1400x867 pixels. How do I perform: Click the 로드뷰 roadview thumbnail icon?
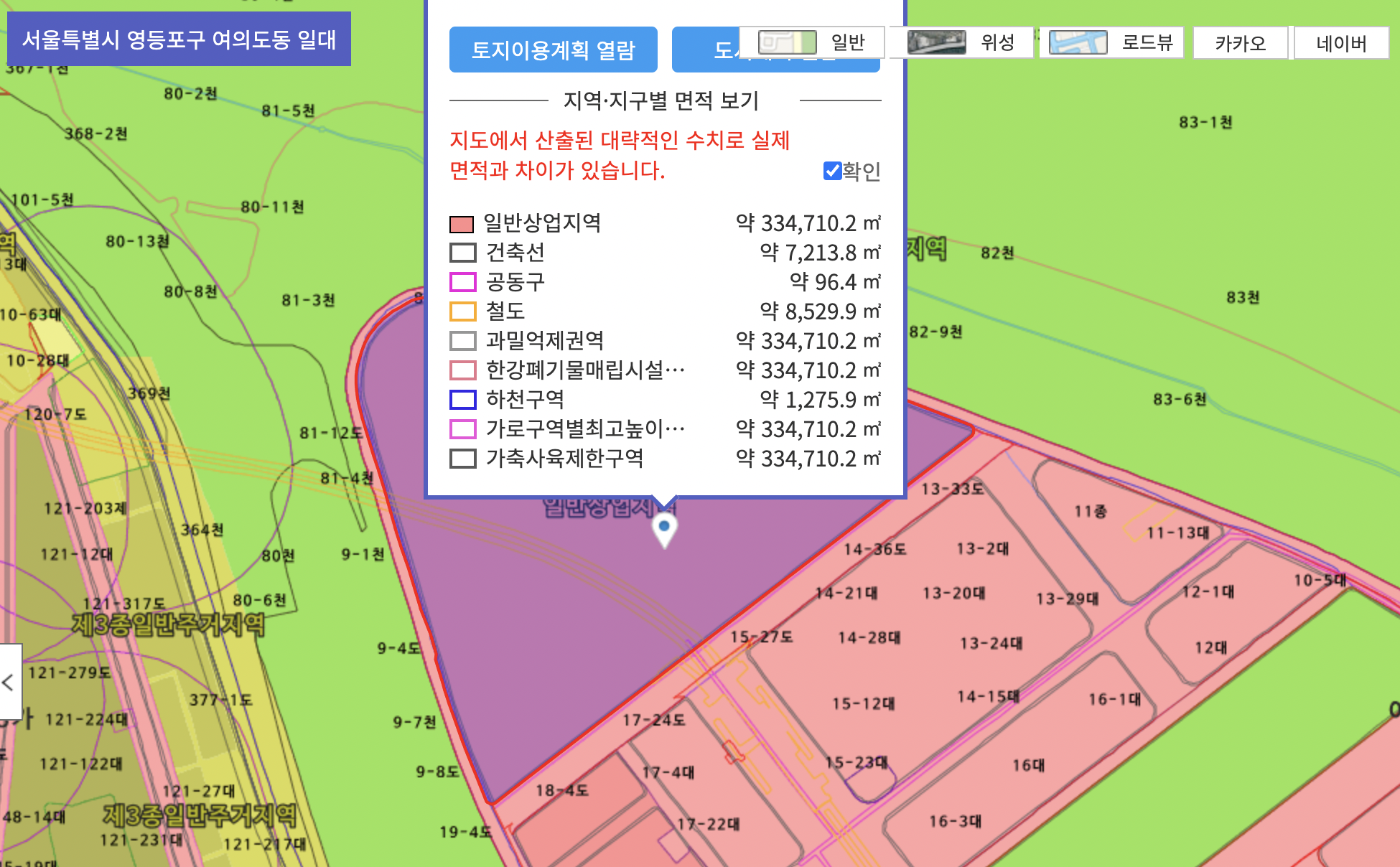pos(1078,42)
